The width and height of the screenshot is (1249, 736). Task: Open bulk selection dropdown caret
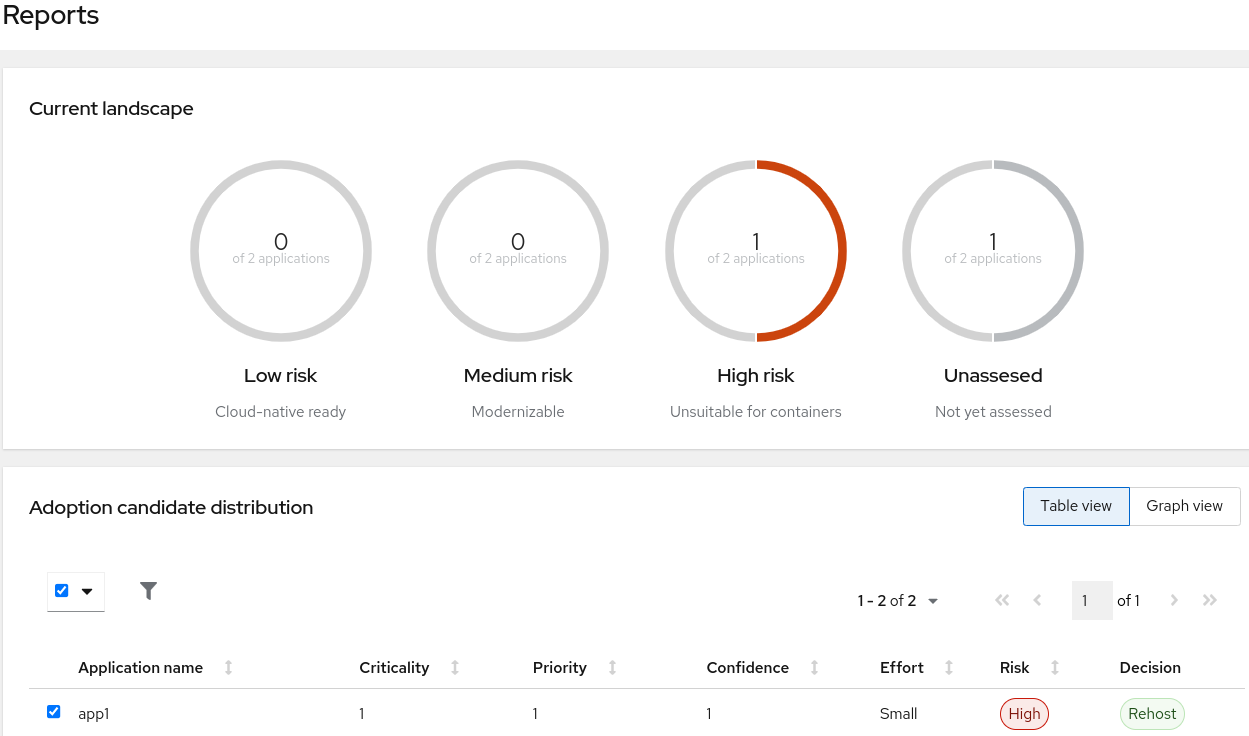(87, 591)
